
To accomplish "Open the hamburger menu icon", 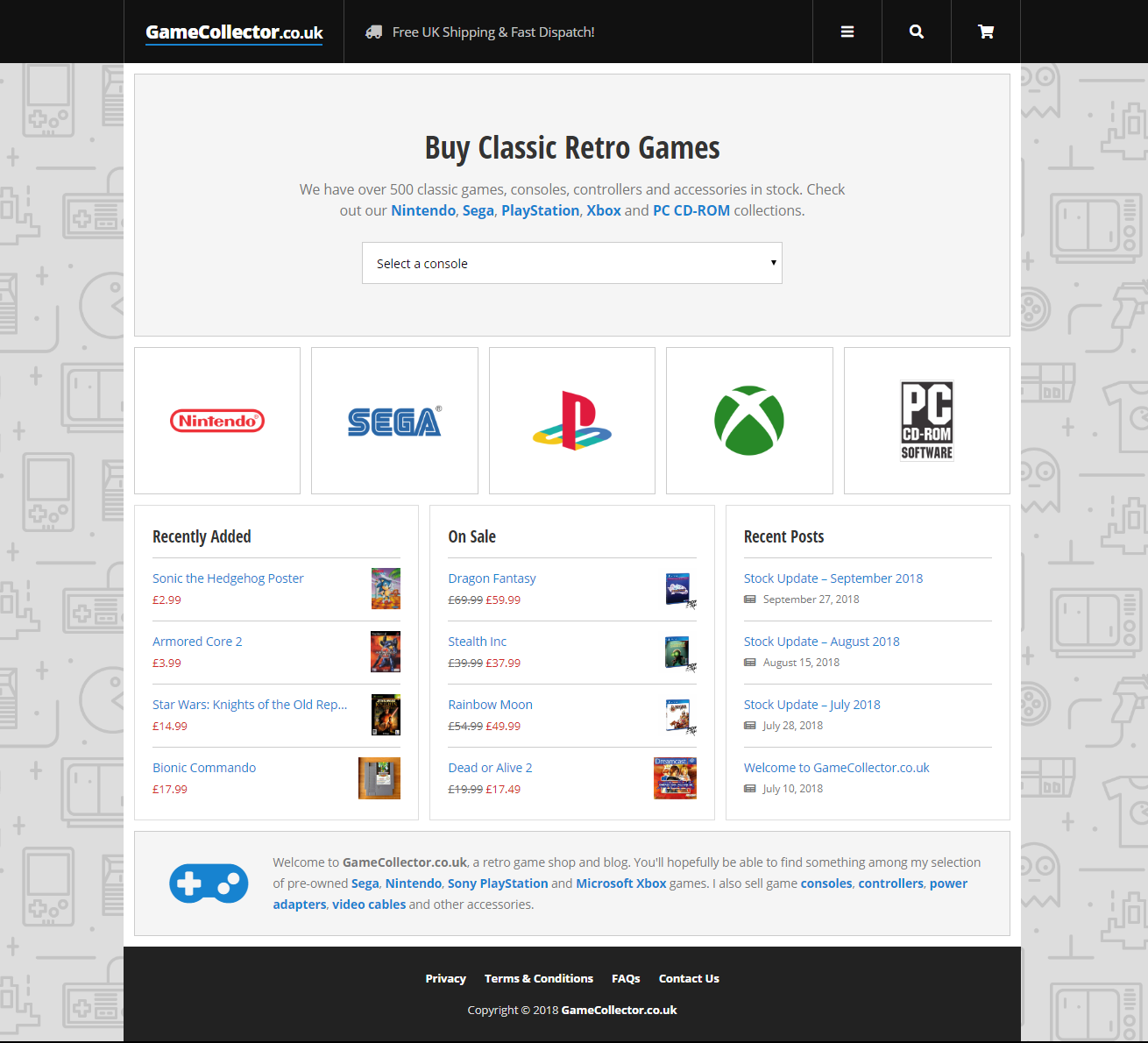I will coord(847,32).
